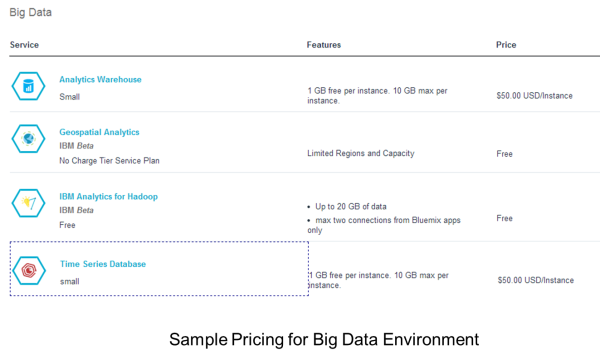Click the Big Data section heading
This screenshot has width=600, height=360.
(30, 12)
